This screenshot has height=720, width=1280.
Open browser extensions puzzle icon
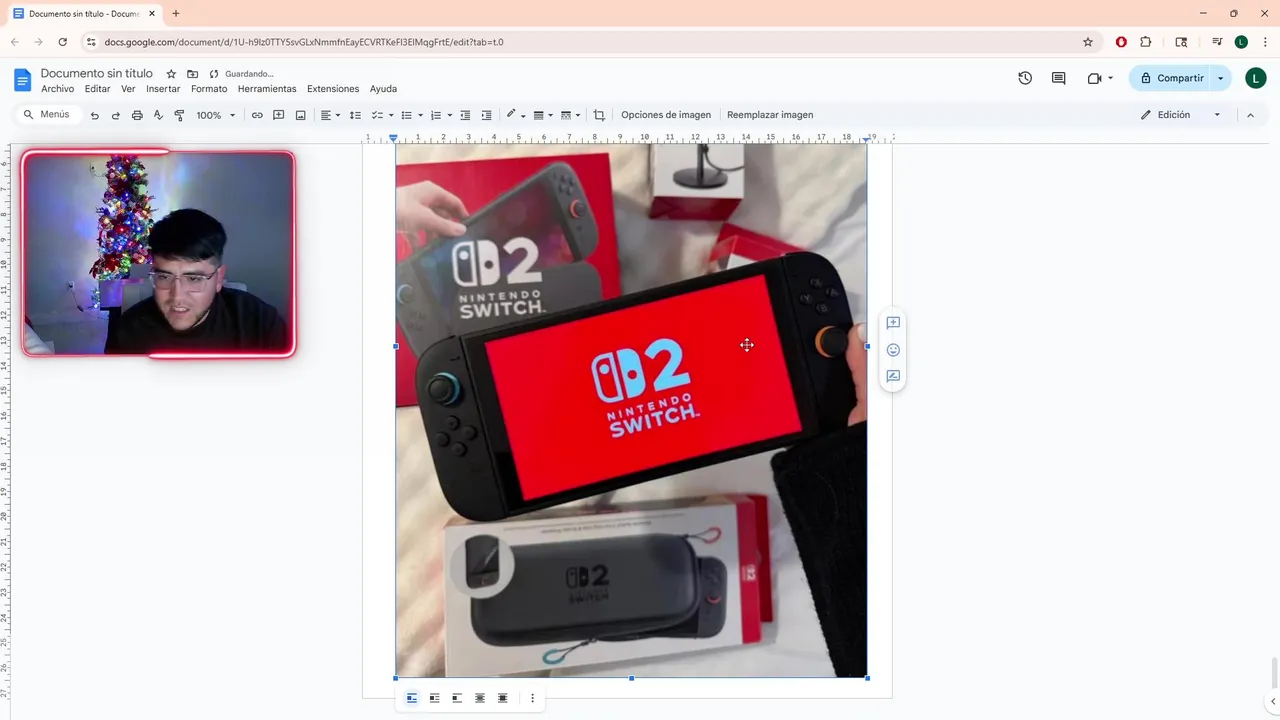[1146, 42]
